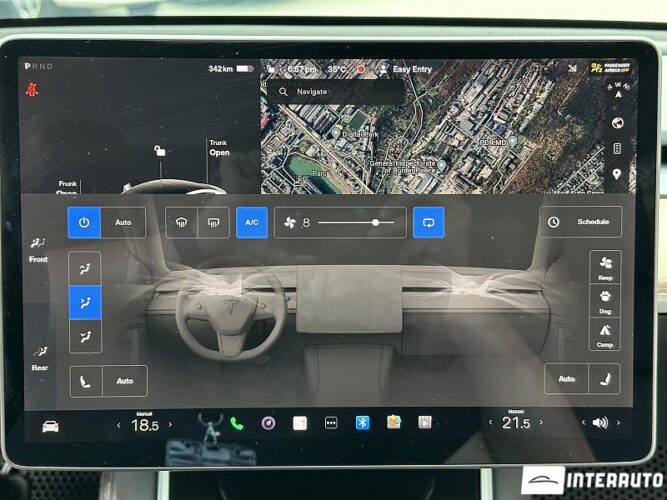Tap the Navigate search field
The height and width of the screenshot is (500, 667).
point(336,92)
